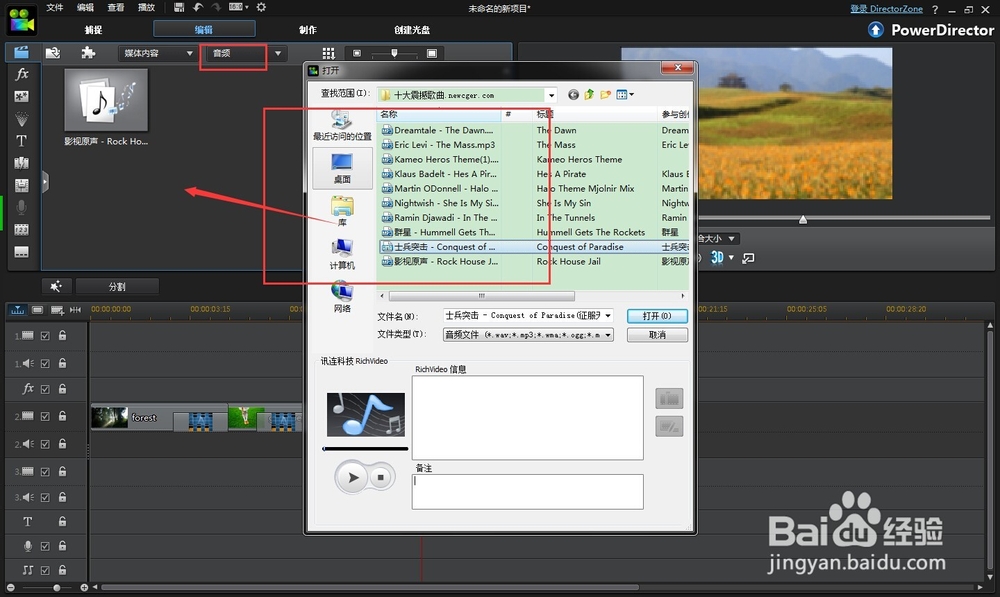The height and width of the screenshot is (597, 1000).
Task: Expand the 音频 filter dropdown
Action: pos(278,53)
